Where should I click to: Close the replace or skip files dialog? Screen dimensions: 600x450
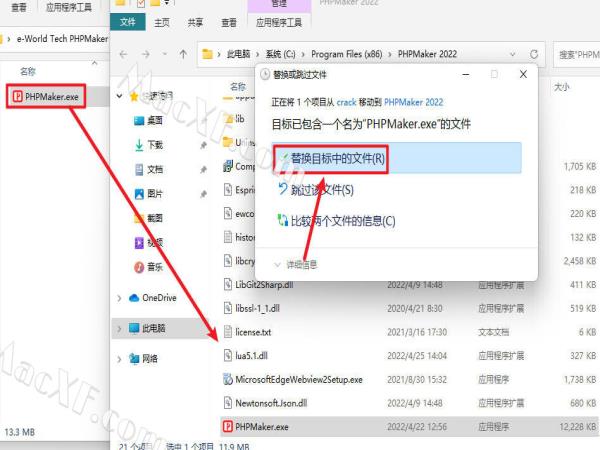523,74
